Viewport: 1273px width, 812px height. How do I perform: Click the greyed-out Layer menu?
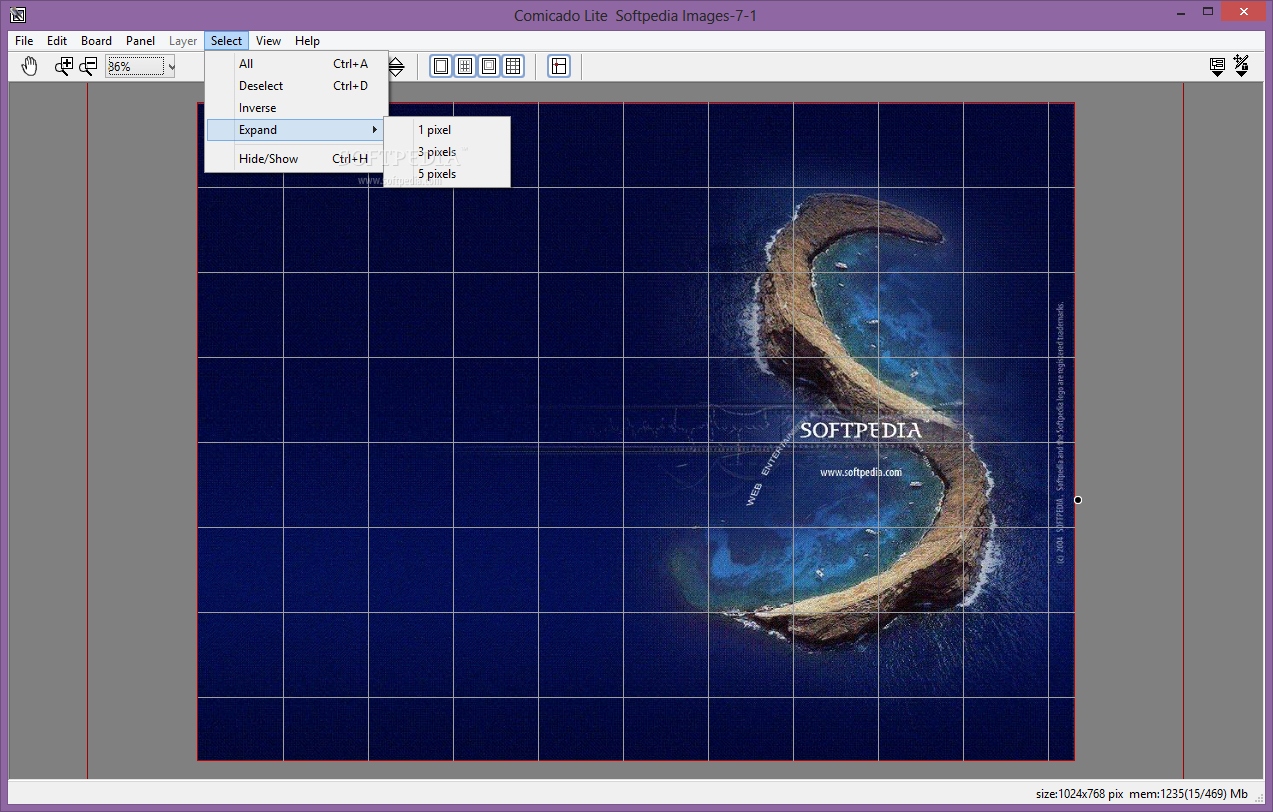(183, 41)
